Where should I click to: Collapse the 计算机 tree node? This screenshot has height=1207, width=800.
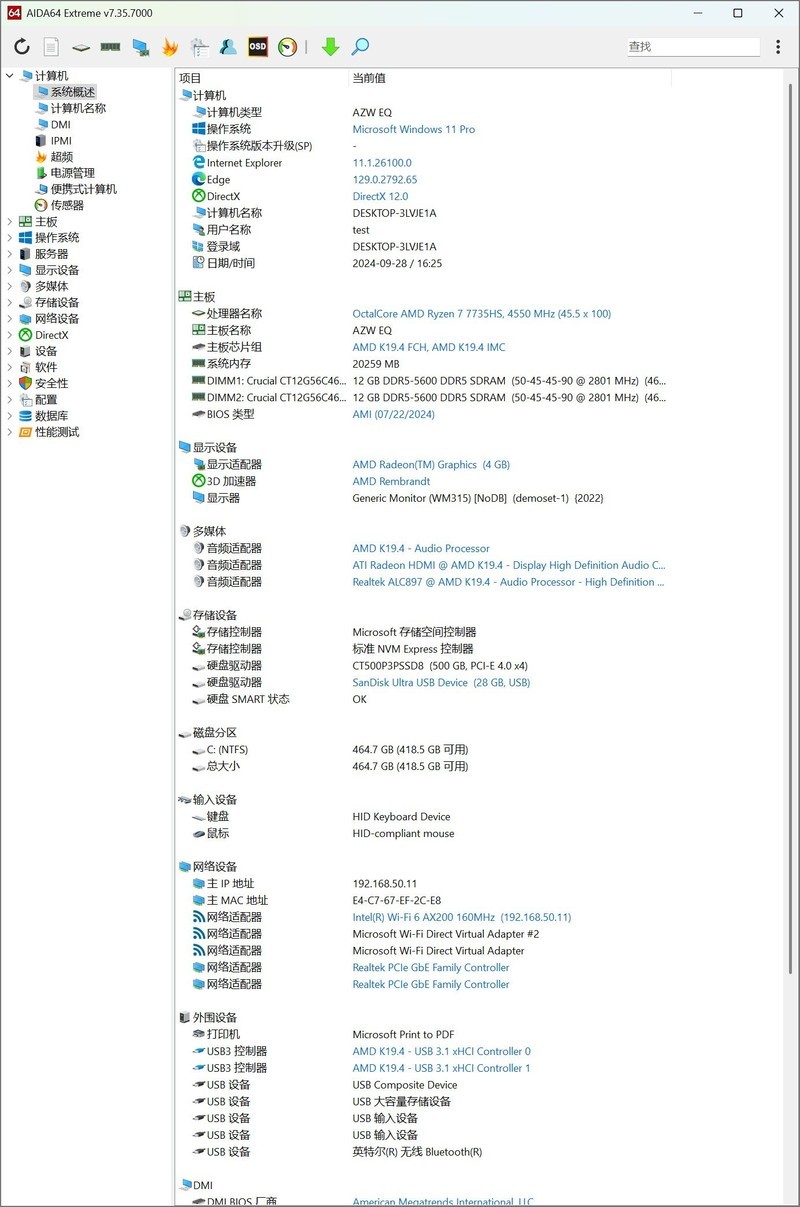click(10, 76)
